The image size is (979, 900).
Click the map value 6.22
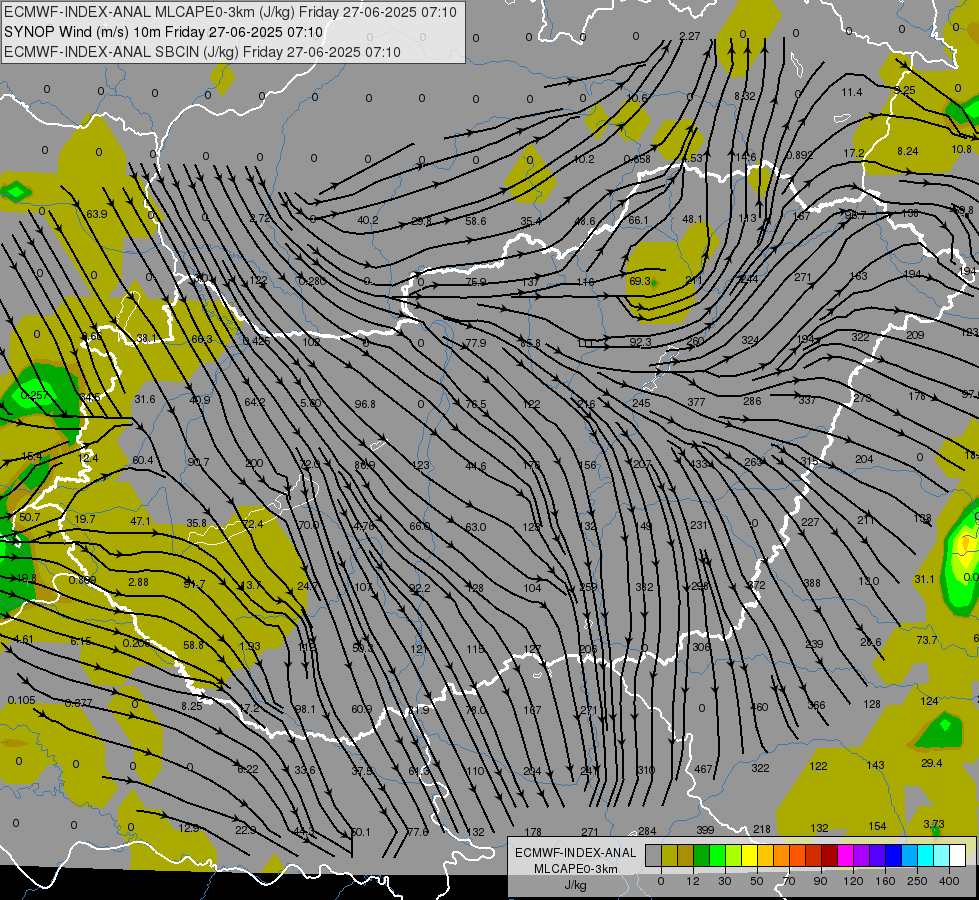(248, 769)
